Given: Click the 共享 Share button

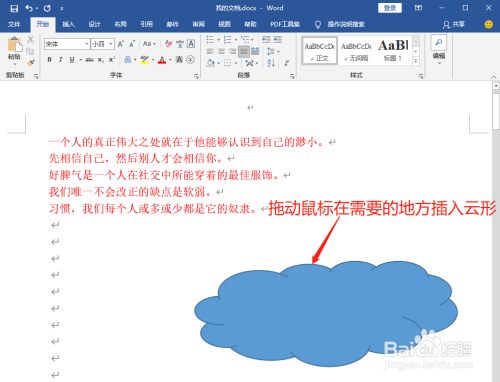Looking at the screenshot, I should point(454,24).
